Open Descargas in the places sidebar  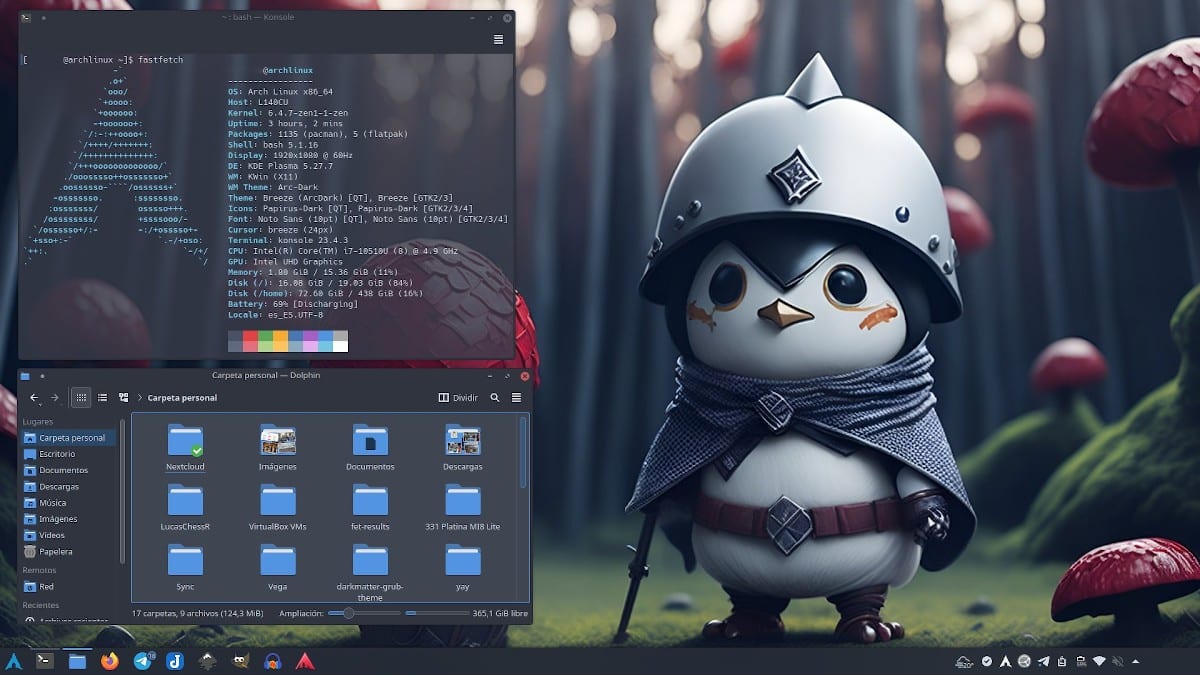(x=69, y=487)
